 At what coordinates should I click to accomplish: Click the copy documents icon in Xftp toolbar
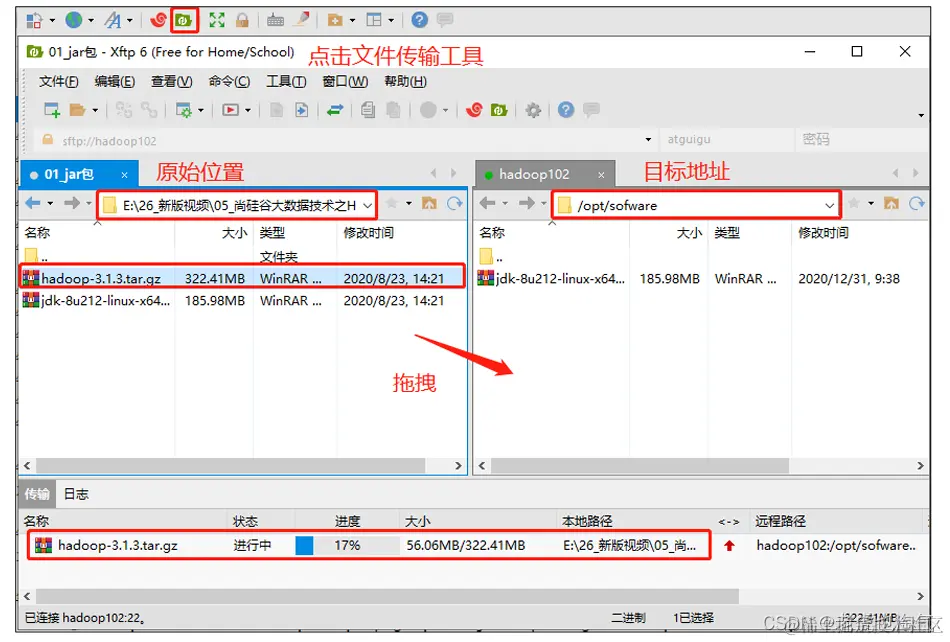pos(368,110)
